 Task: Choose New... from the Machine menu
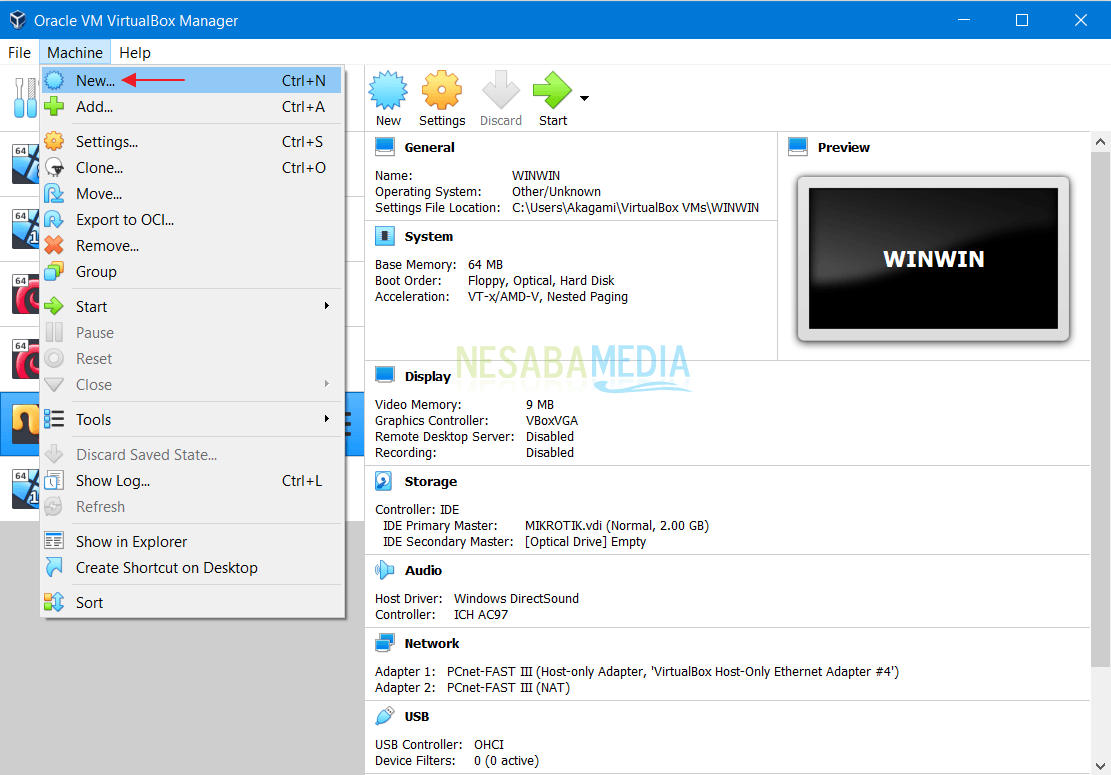coord(192,80)
